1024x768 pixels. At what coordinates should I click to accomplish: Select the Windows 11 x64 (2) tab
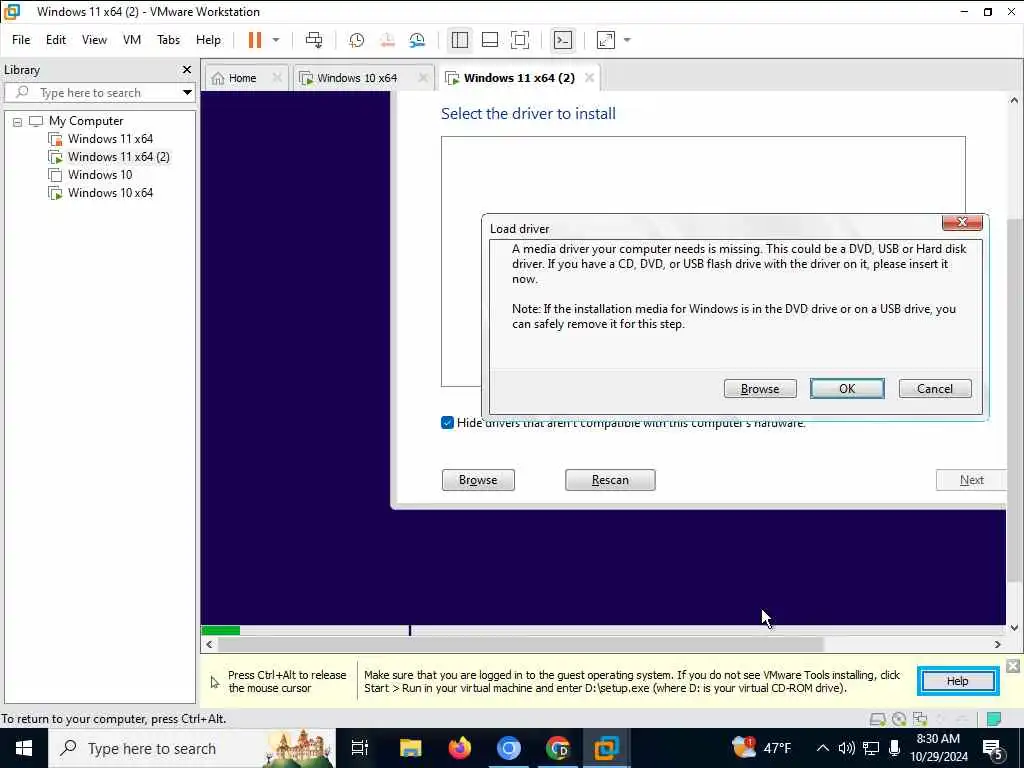(x=519, y=78)
